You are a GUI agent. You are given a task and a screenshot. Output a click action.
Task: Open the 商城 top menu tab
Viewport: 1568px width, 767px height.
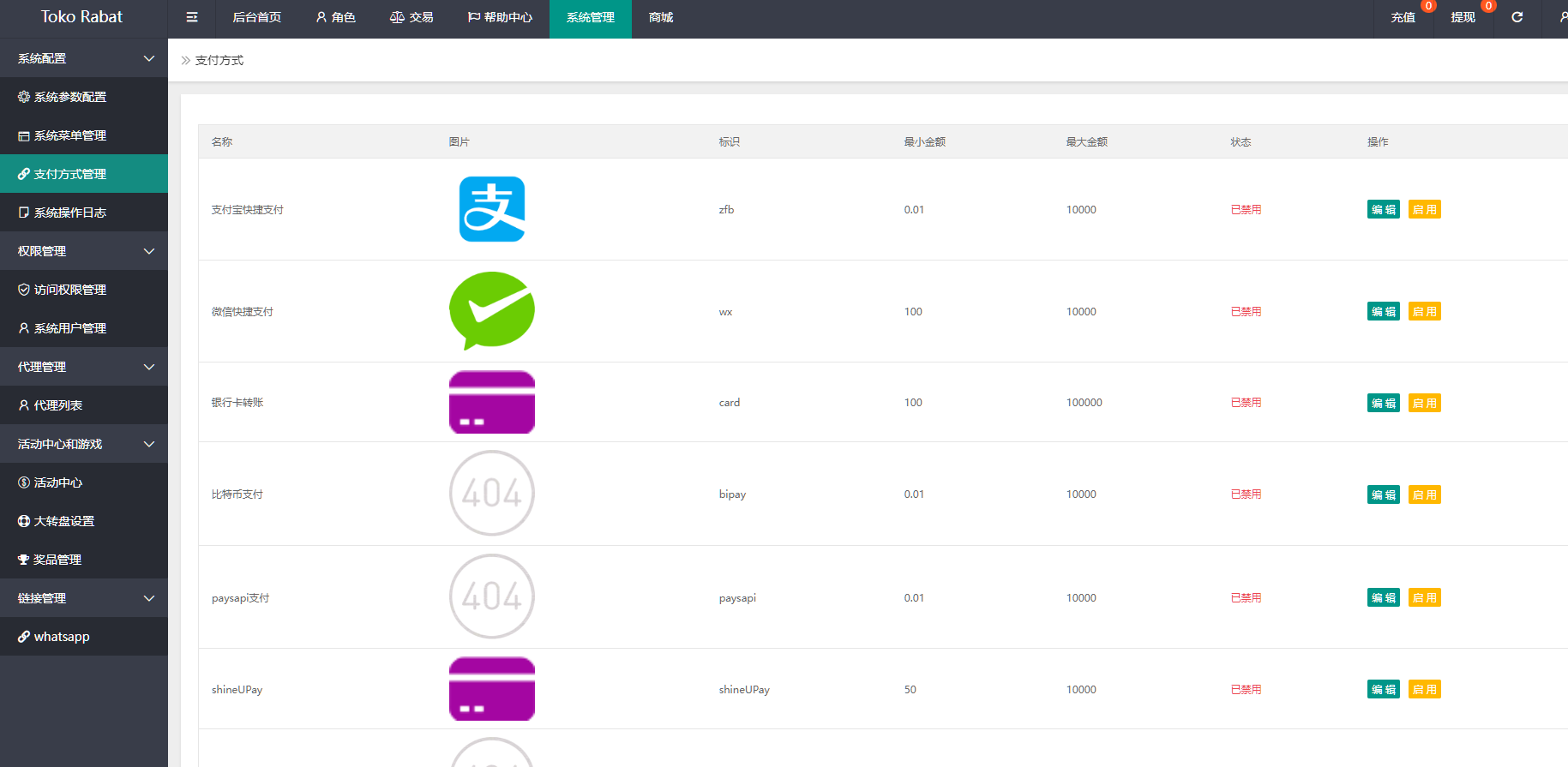(x=661, y=17)
